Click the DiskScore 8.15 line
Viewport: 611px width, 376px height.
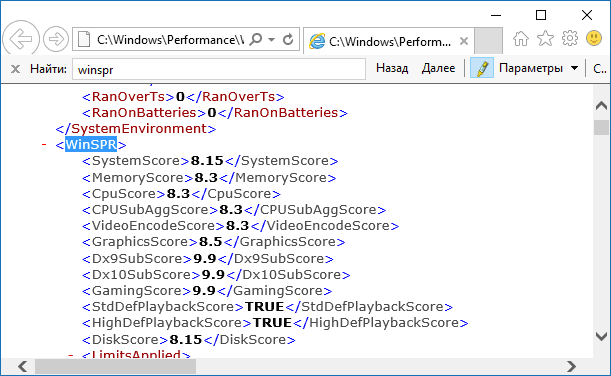pos(189,340)
